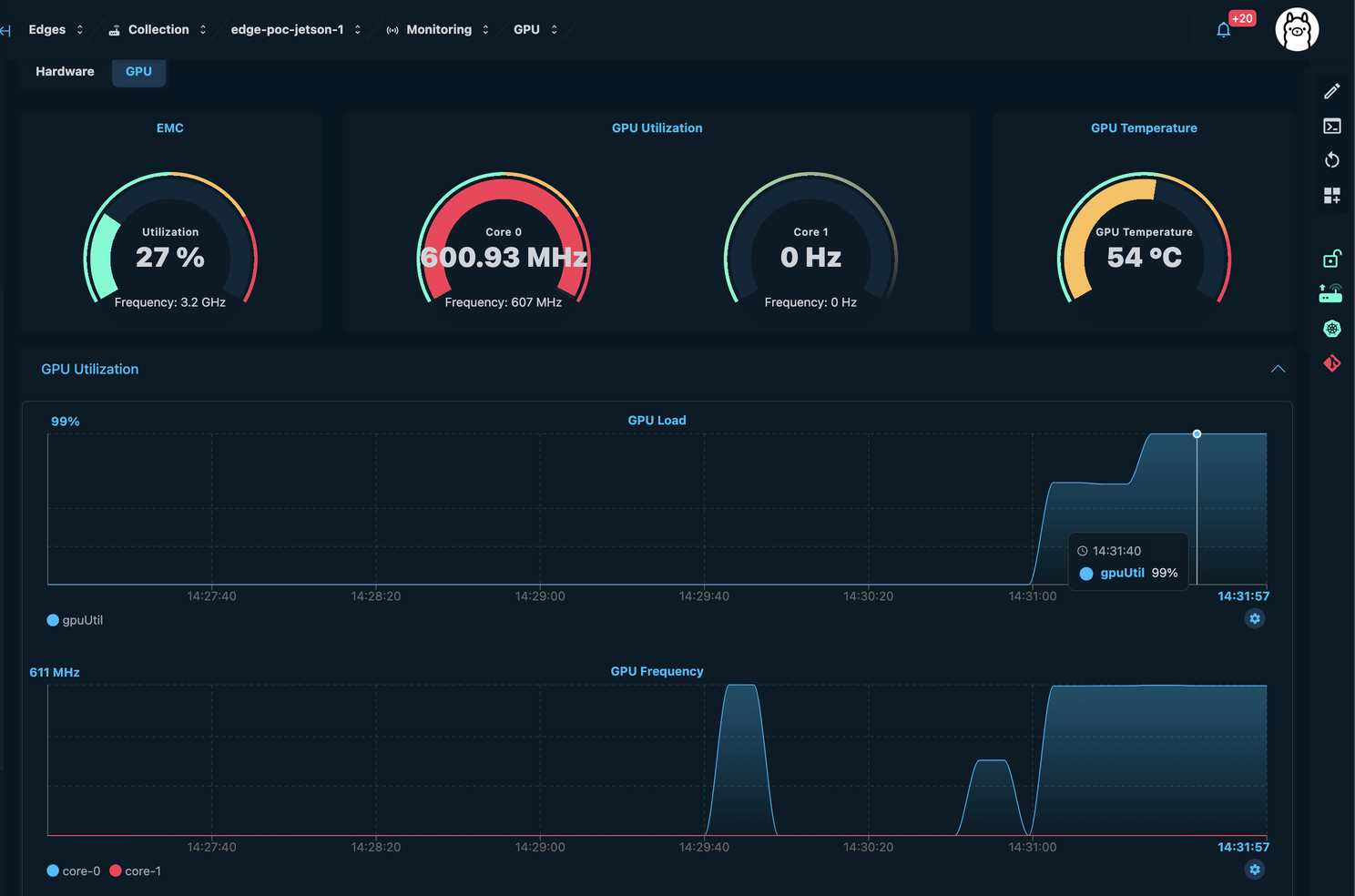Click the Core 1 frequency gauge
The width and height of the screenshot is (1355, 896).
click(x=810, y=240)
